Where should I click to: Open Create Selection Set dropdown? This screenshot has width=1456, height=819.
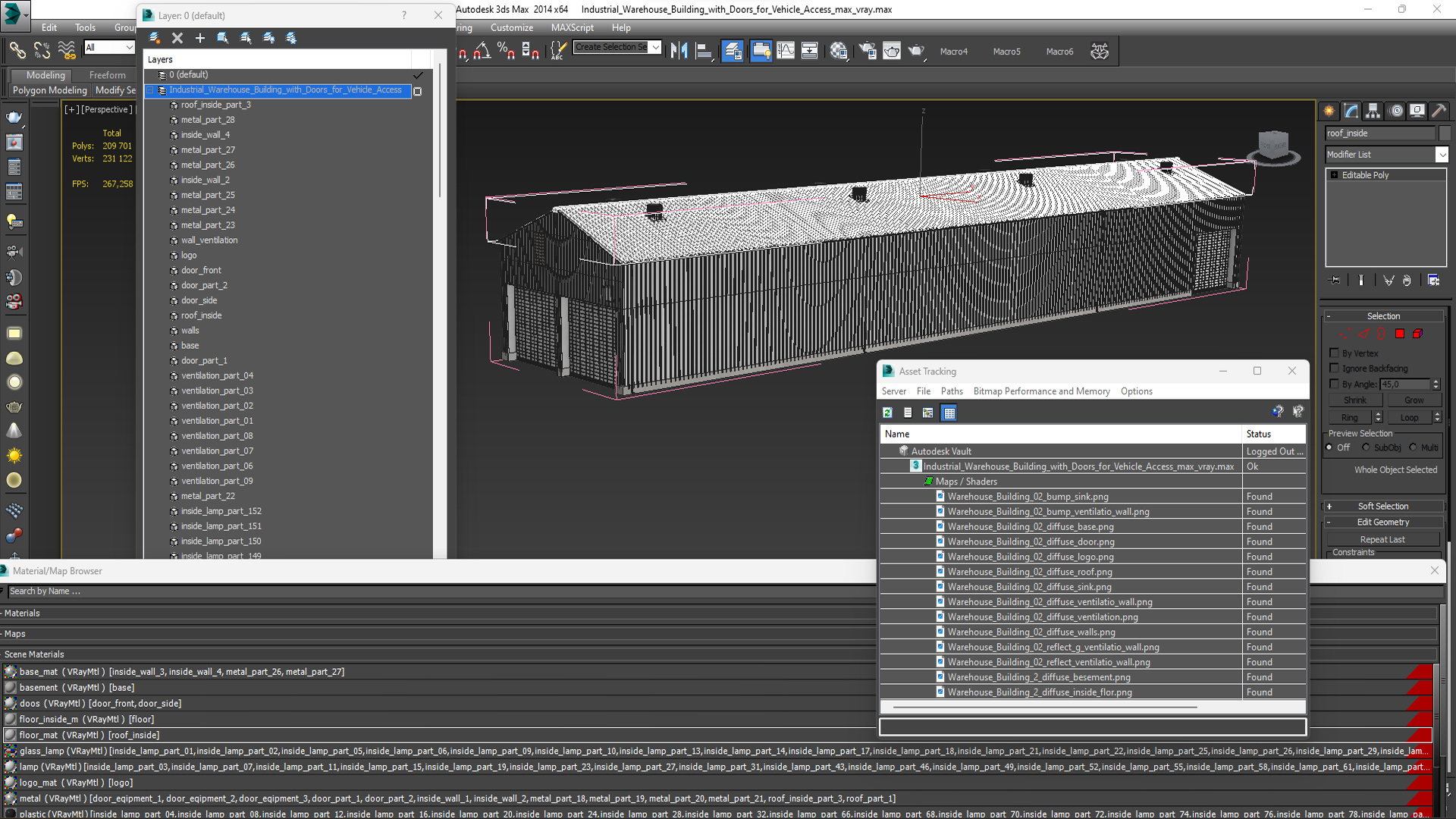pos(655,47)
